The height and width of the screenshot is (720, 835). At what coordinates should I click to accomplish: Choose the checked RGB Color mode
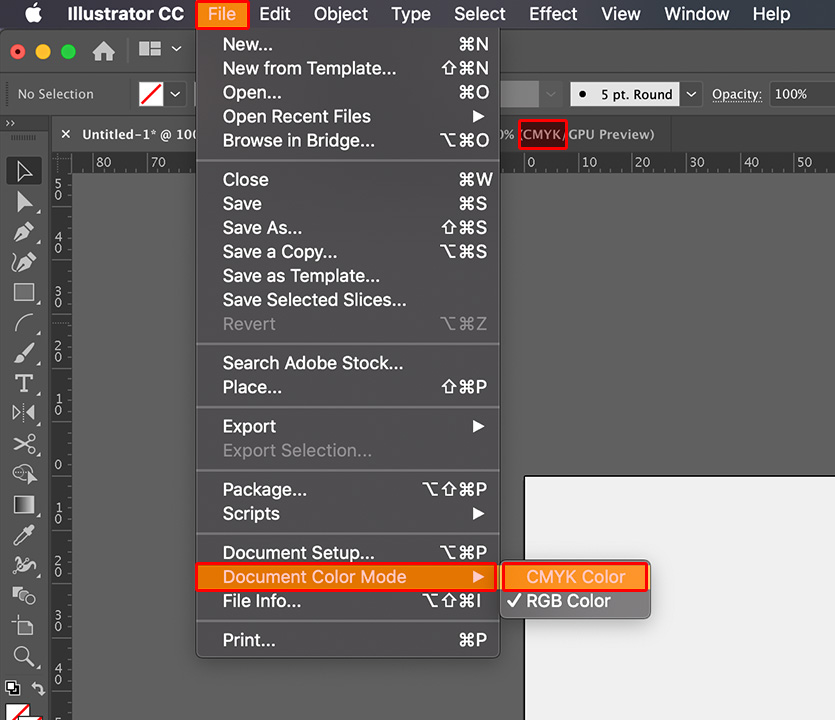pos(575,601)
